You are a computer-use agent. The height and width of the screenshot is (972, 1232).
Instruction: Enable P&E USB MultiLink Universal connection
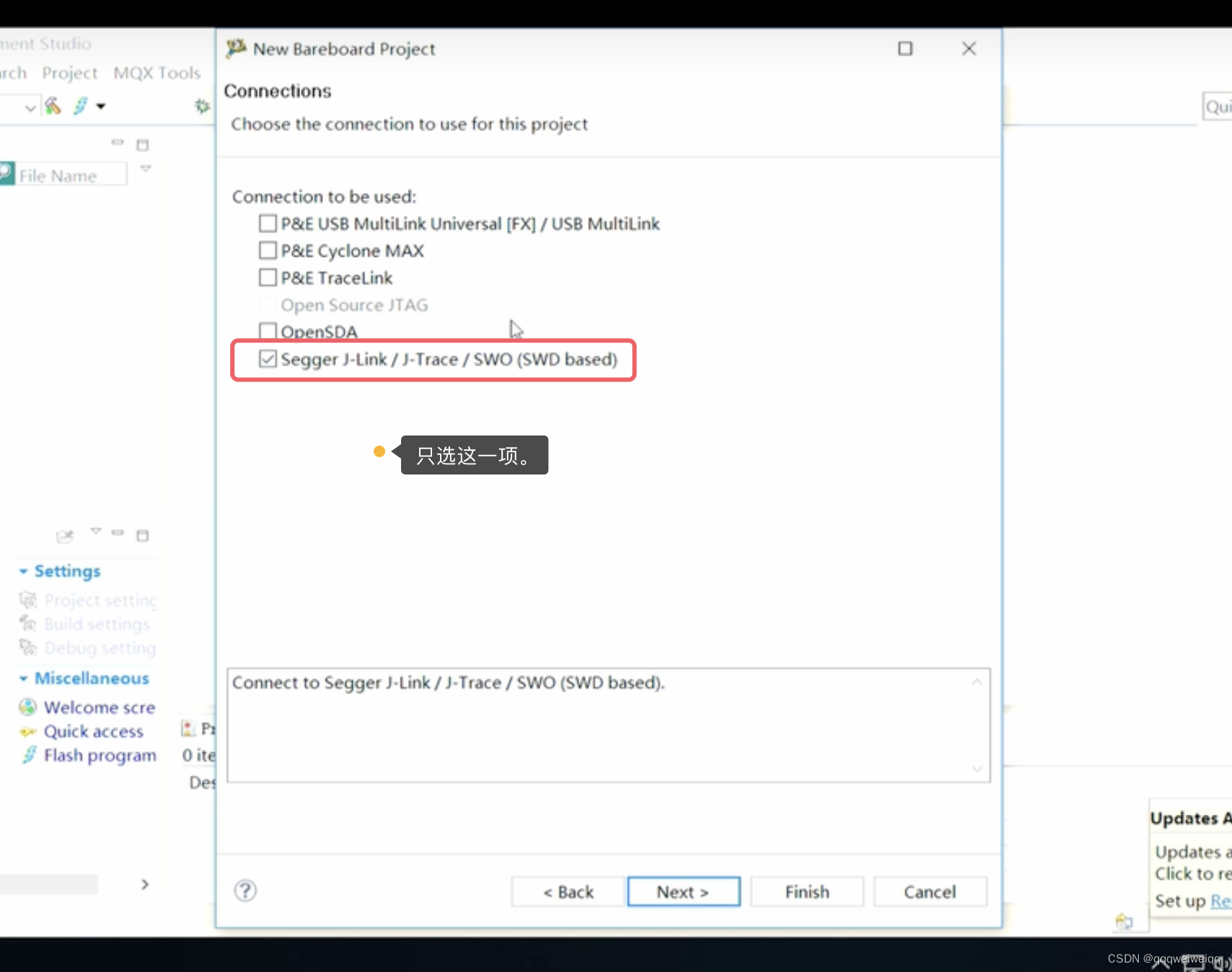(267, 223)
